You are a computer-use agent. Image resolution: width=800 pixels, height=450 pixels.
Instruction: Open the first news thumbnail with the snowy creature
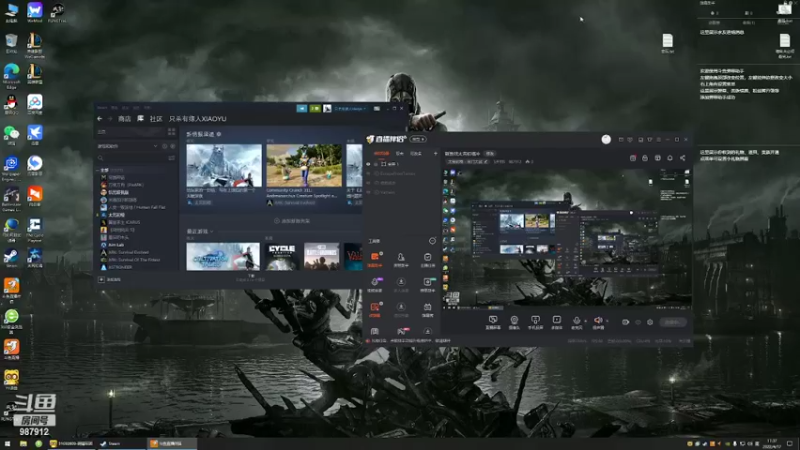pyautogui.click(x=224, y=165)
